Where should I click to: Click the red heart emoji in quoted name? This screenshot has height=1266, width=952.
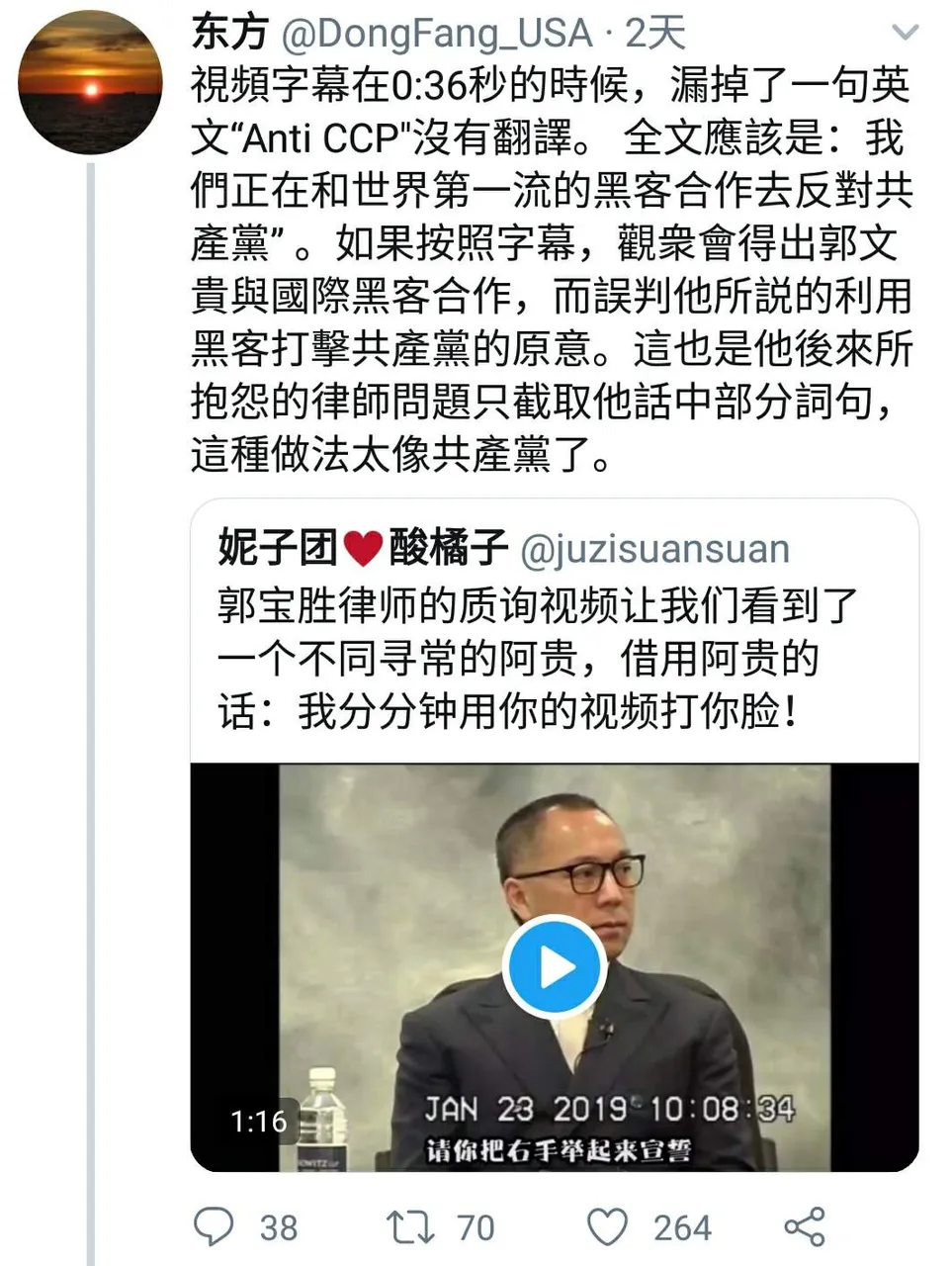[x=363, y=549]
